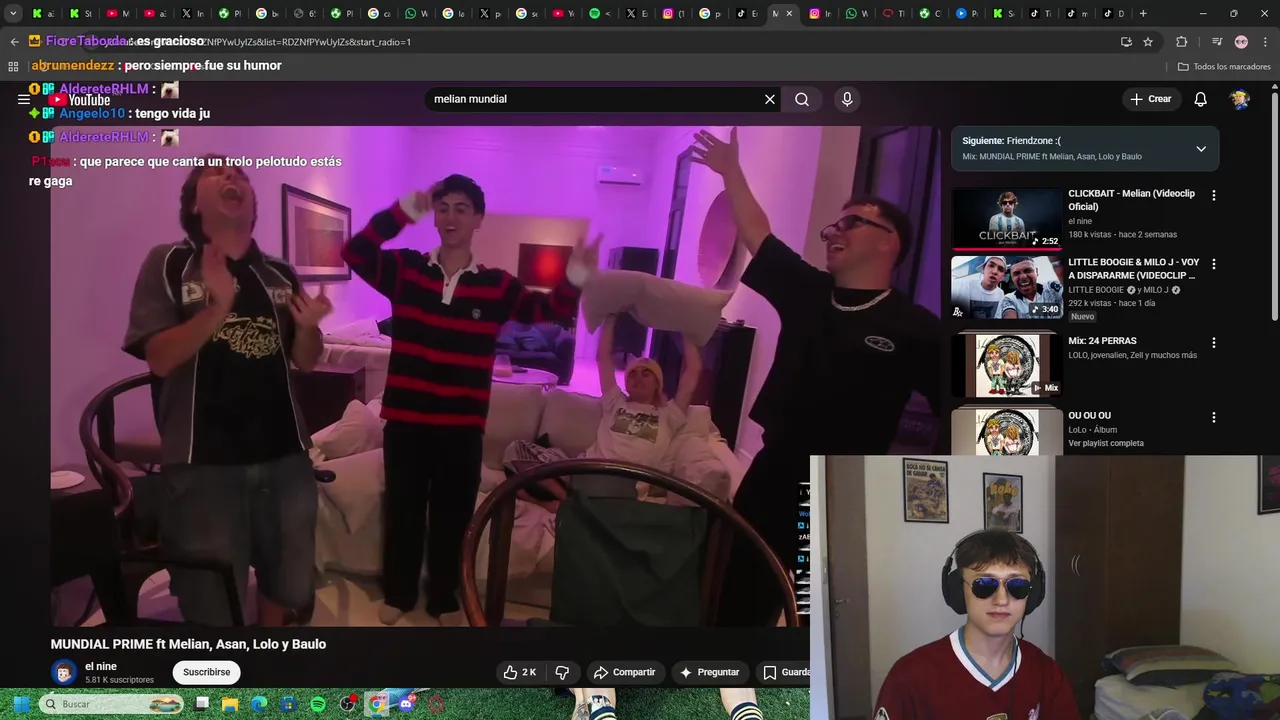Open options menu for CLICKBAIT - Melian video

(x=1214, y=196)
